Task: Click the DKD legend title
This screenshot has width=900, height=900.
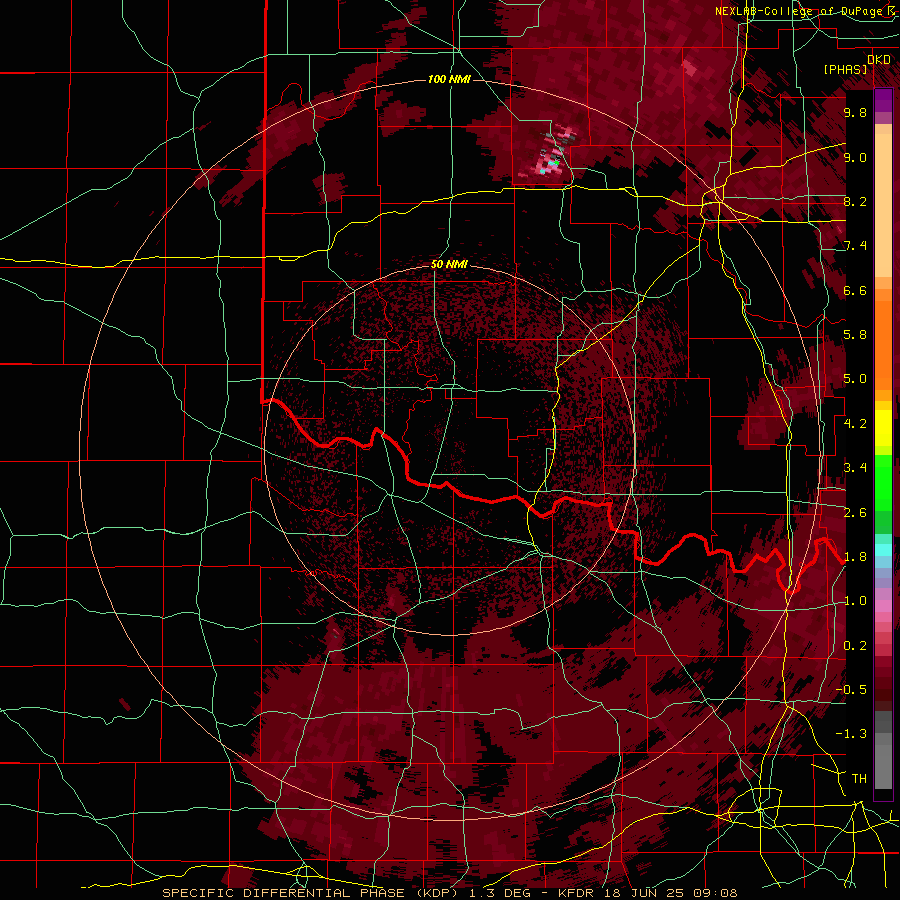Action: tap(879, 60)
